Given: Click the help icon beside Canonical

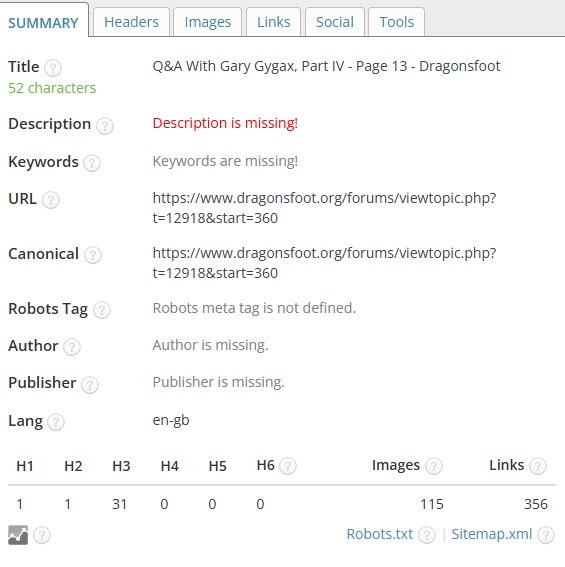Looking at the screenshot, I should (x=93, y=255).
